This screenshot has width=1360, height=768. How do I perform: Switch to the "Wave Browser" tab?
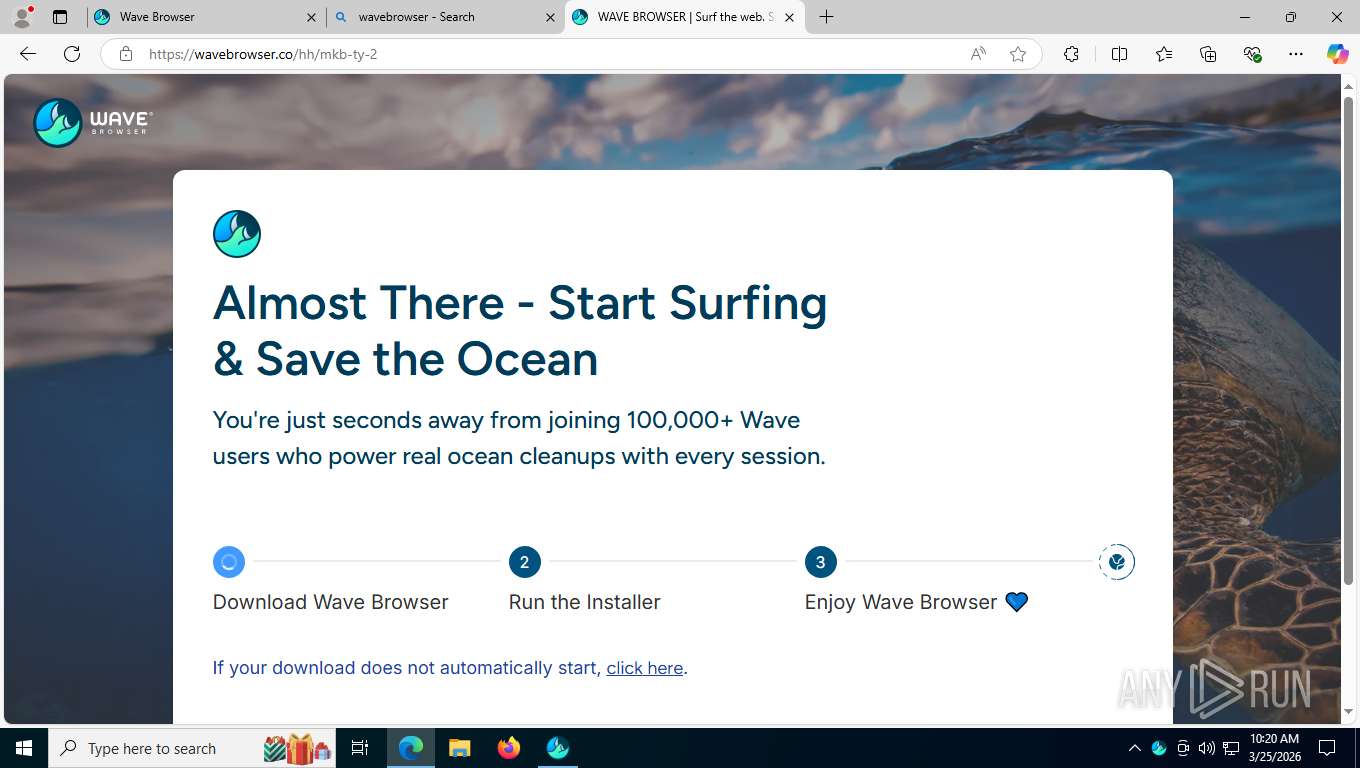(205, 17)
